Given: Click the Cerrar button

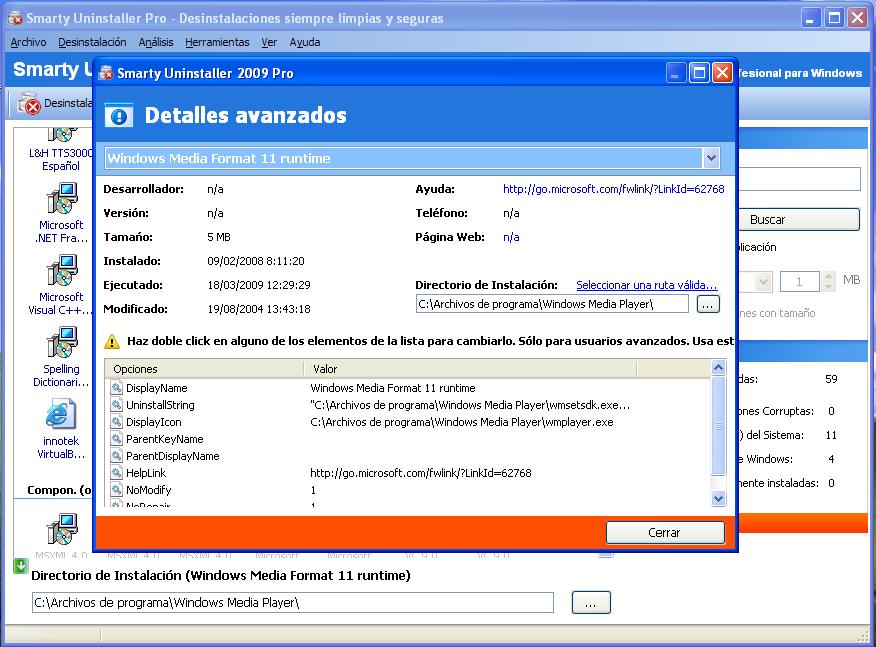Looking at the screenshot, I should pyautogui.click(x=665, y=532).
